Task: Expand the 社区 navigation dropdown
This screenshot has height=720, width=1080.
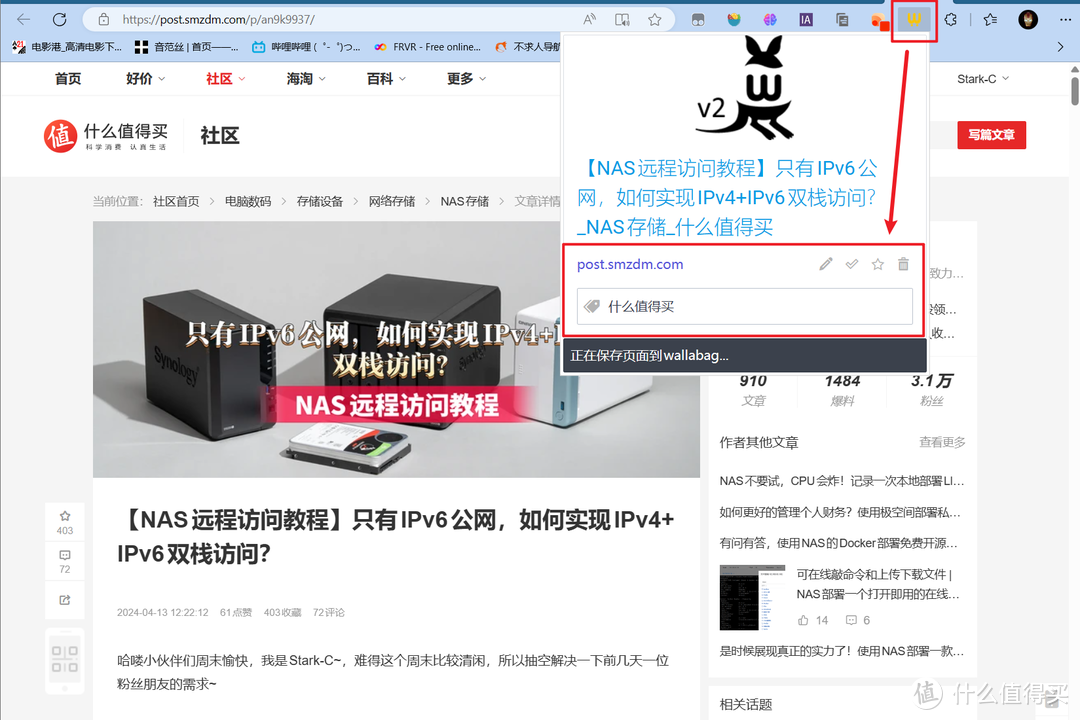Action: (x=223, y=78)
